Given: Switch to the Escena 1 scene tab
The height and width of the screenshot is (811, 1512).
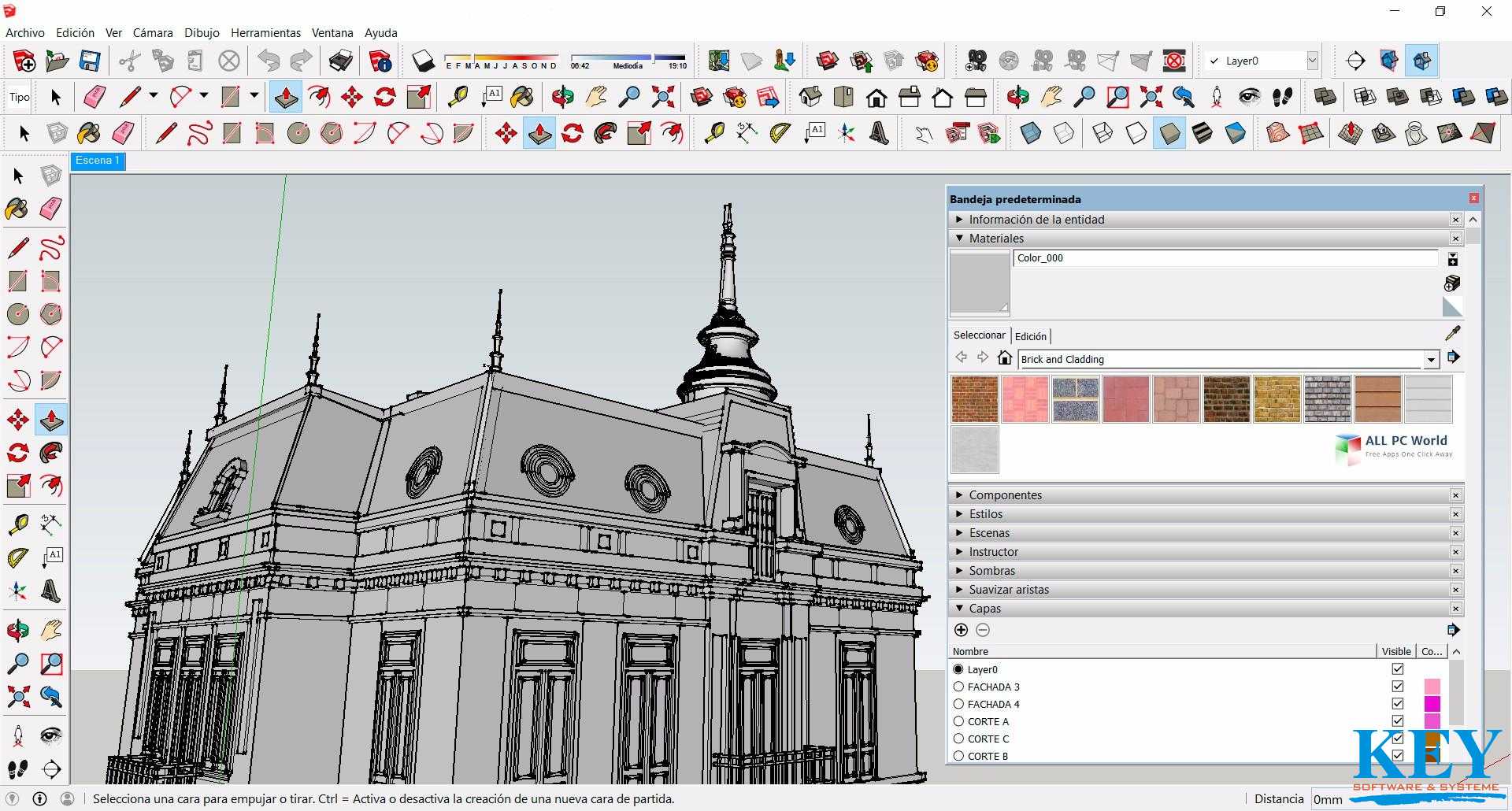Looking at the screenshot, I should point(98,161).
